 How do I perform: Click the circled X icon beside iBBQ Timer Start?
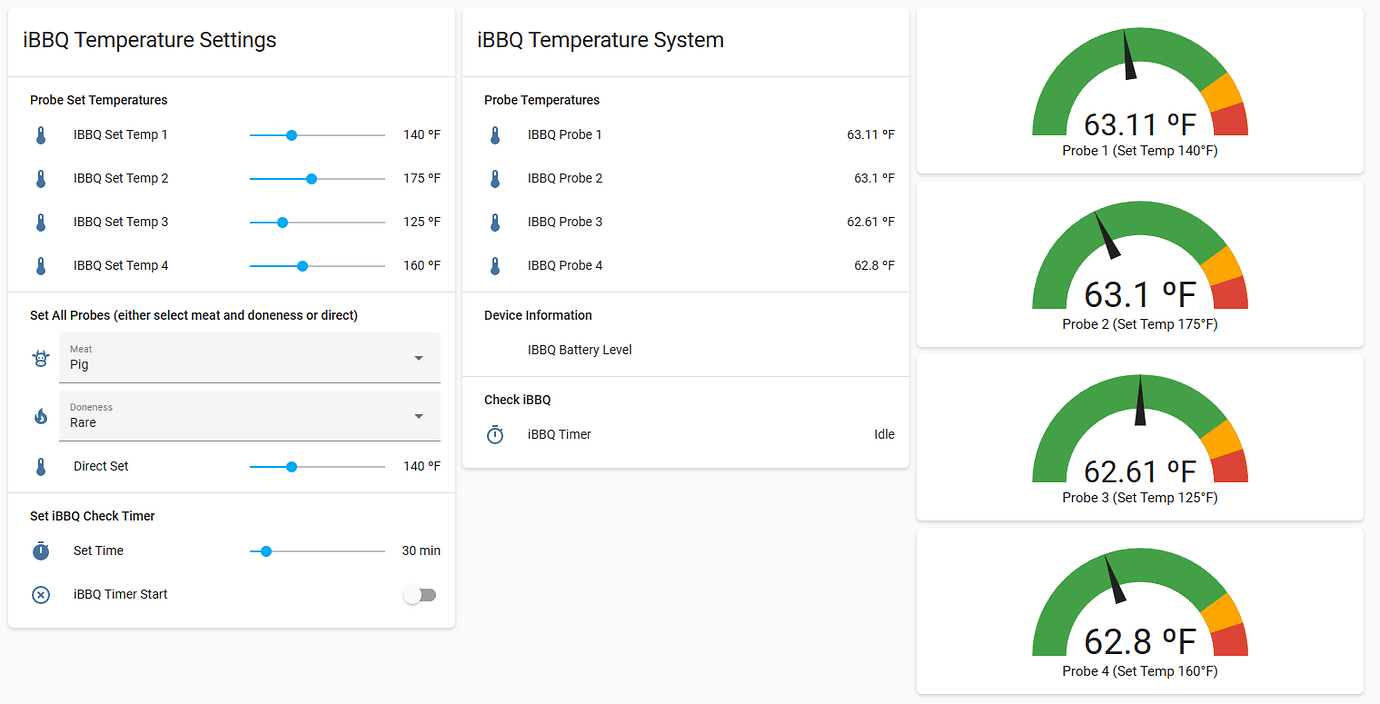40,594
